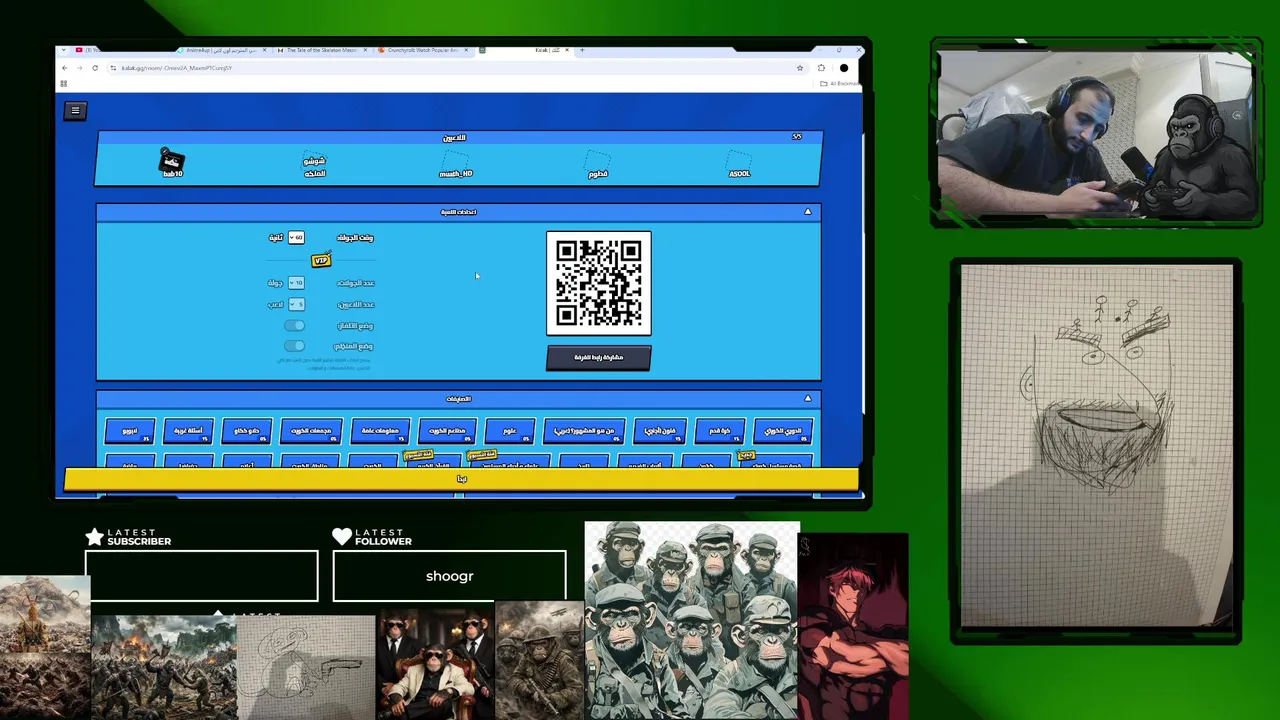Click the bab10 player avatar
The image size is (1280, 720).
tap(172, 159)
